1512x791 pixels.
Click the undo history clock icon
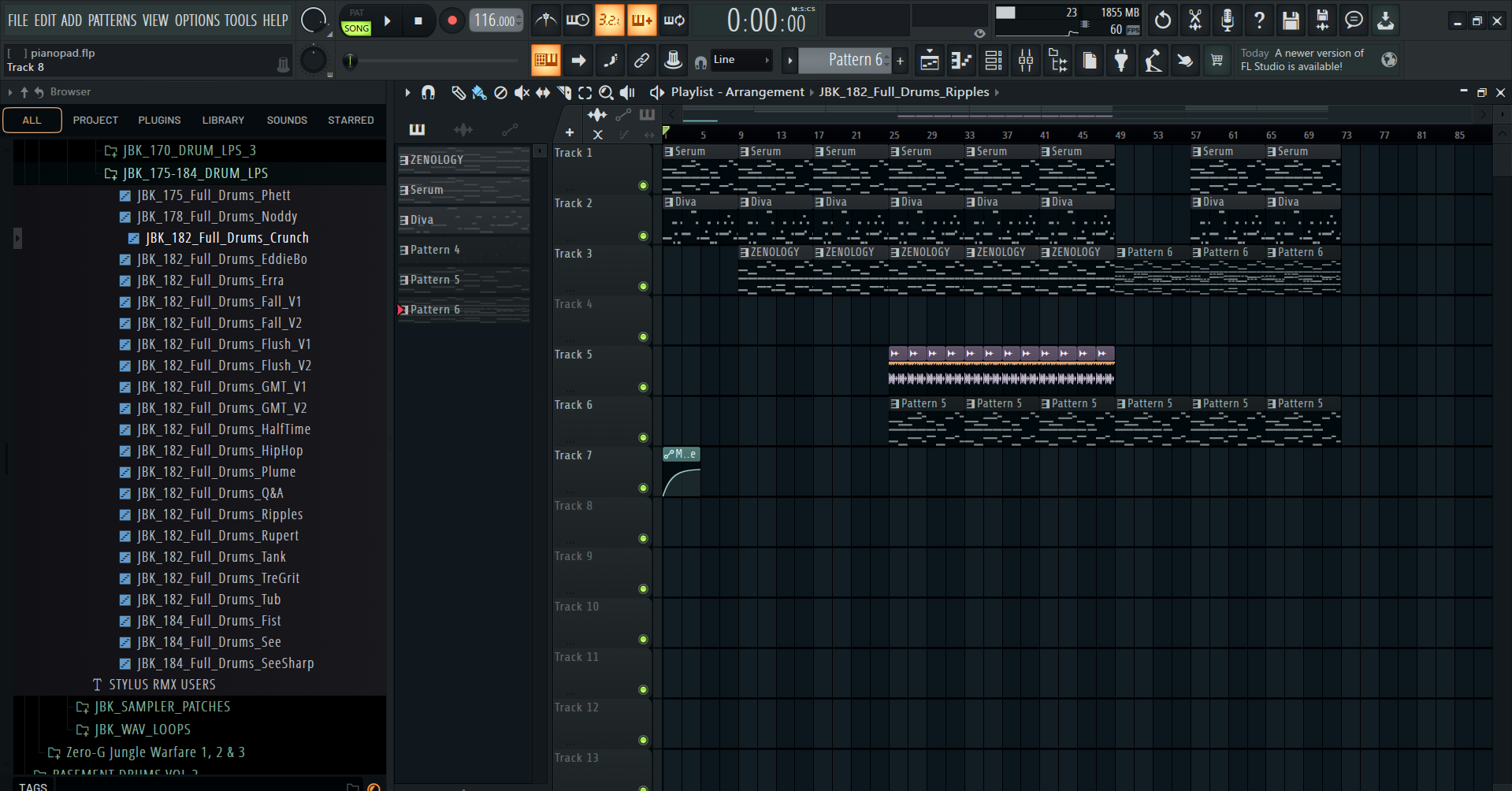1163,20
